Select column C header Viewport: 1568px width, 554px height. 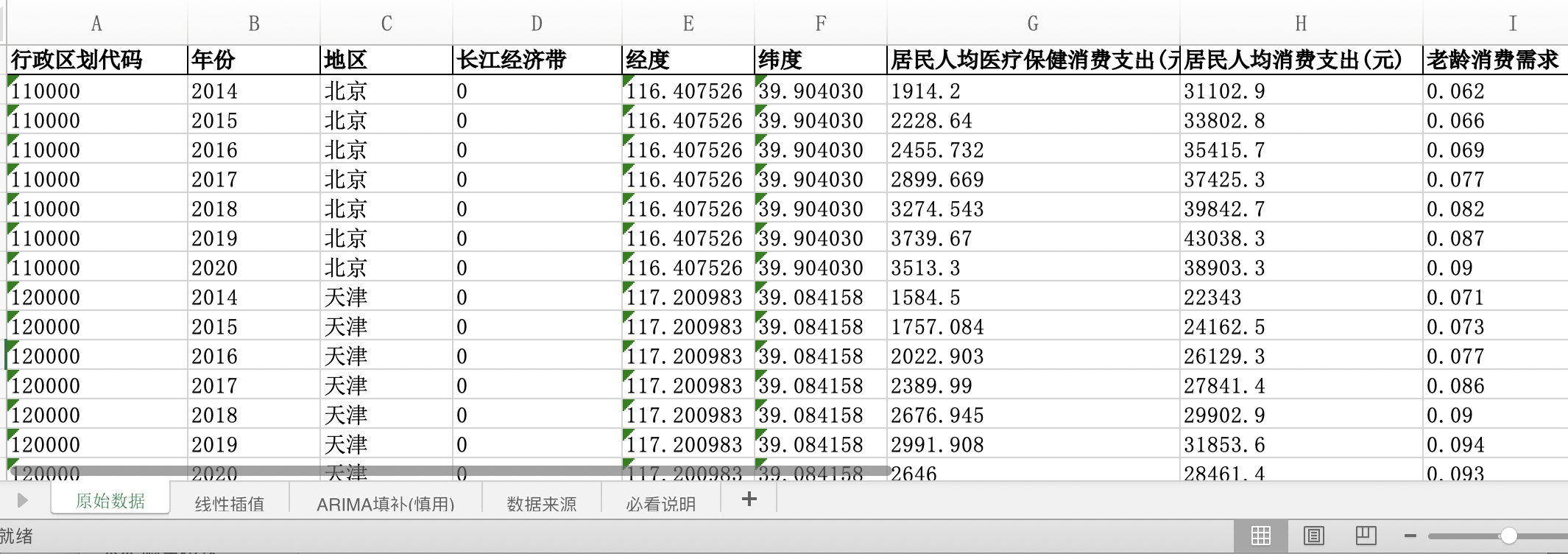pyautogui.click(x=386, y=24)
